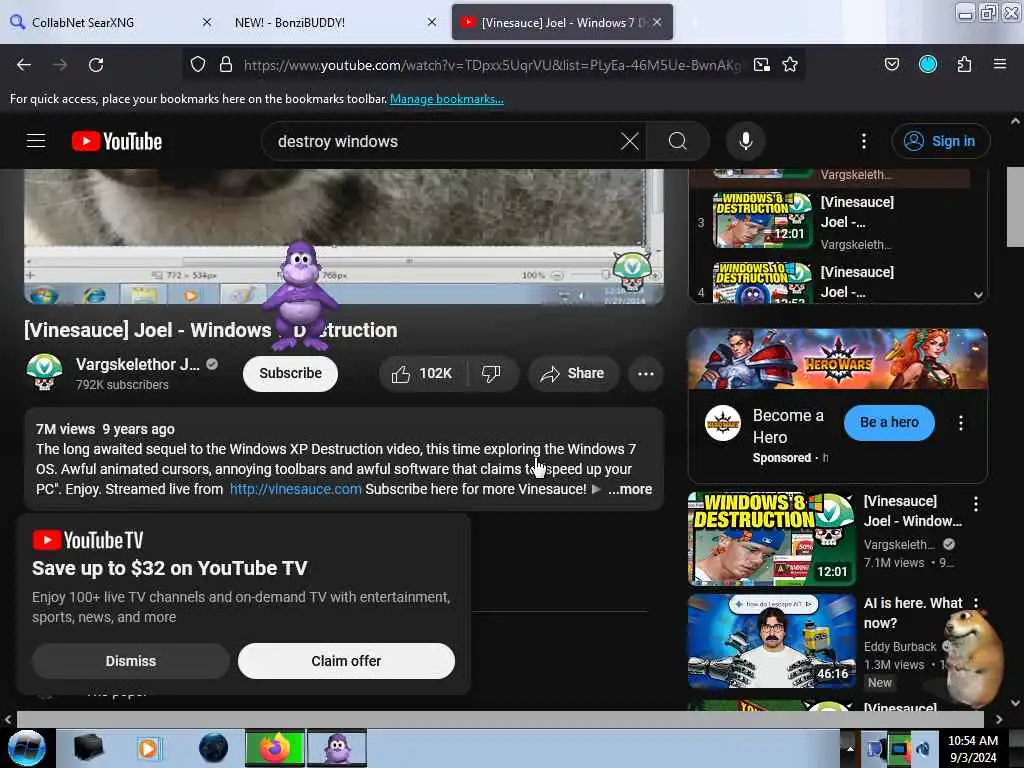Subscribe to Vargskelethor channel
The image size is (1024, 768).
(291, 374)
